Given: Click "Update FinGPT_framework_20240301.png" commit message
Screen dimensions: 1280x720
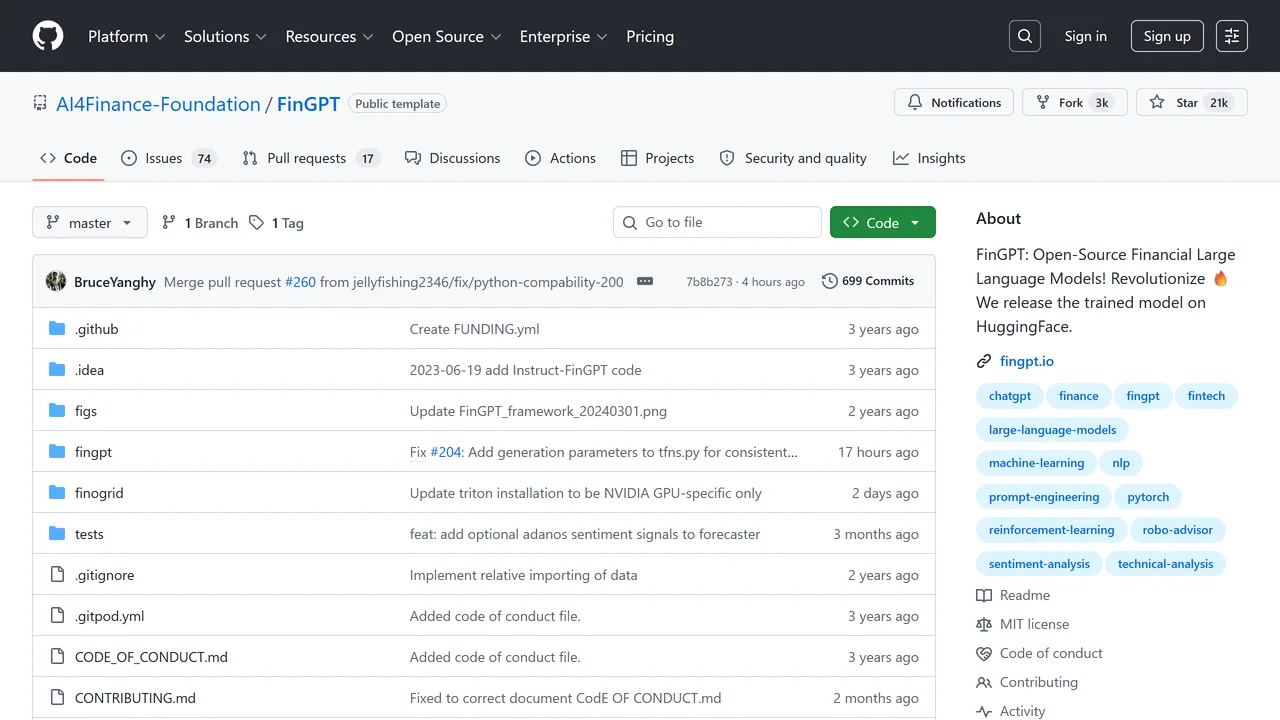Looking at the screenshot, I should [538, 411].
